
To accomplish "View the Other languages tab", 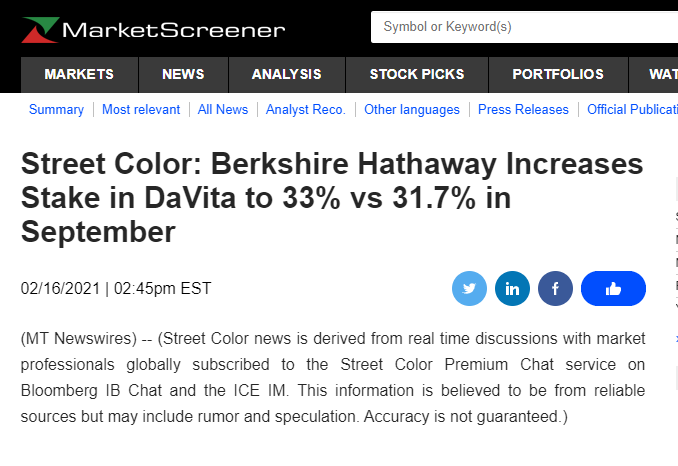I will tap(412, 110).
